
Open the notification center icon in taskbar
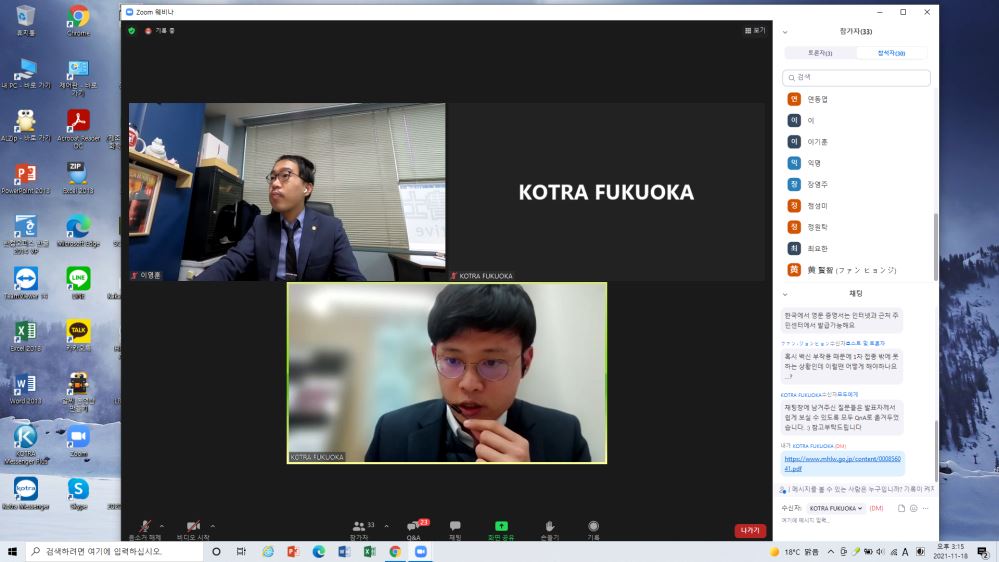click(x=983, y=552)
